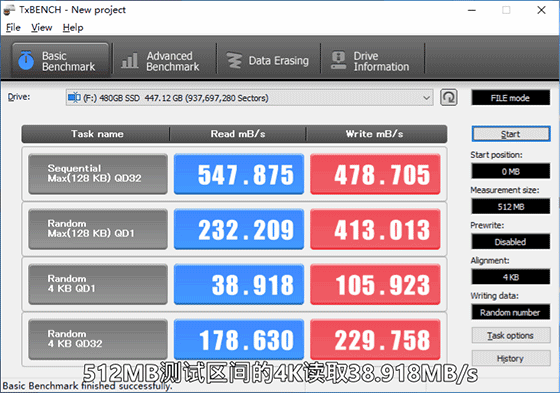Open the Data Erasing tab
Screen dimensions: 560x393
pyautogui.click(x=268, y=60)
